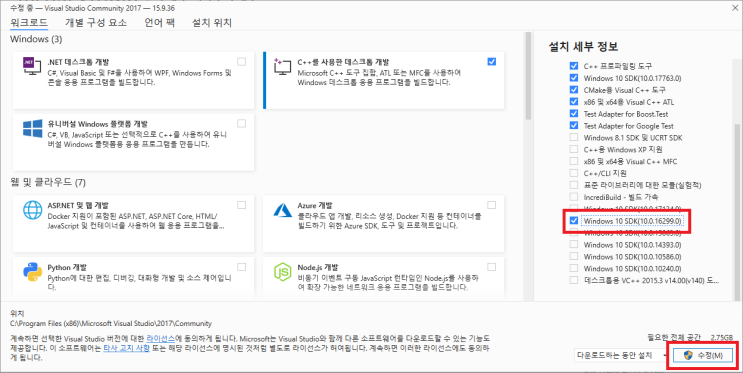Switch to the 개별 구성 요소 tab

point(96,22)
